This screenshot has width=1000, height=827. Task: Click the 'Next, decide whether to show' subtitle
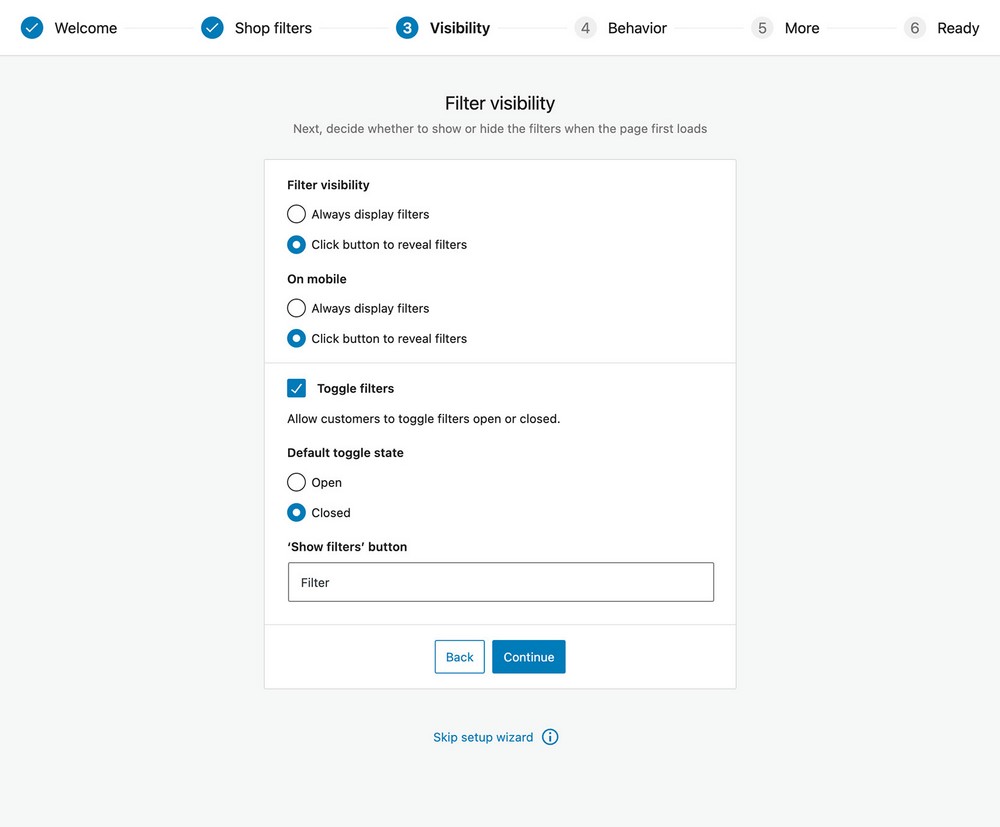click(x=500, y=129)
